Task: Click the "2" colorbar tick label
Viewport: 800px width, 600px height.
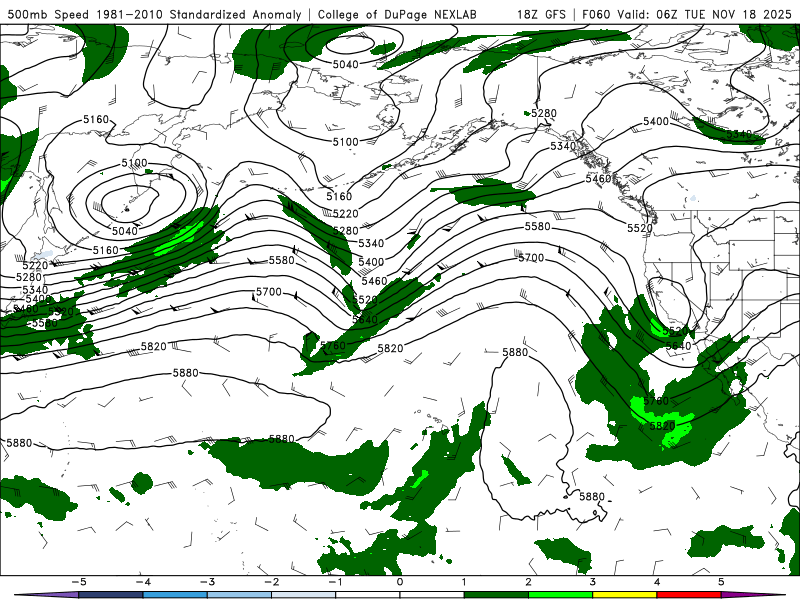Action: [528, 582]
